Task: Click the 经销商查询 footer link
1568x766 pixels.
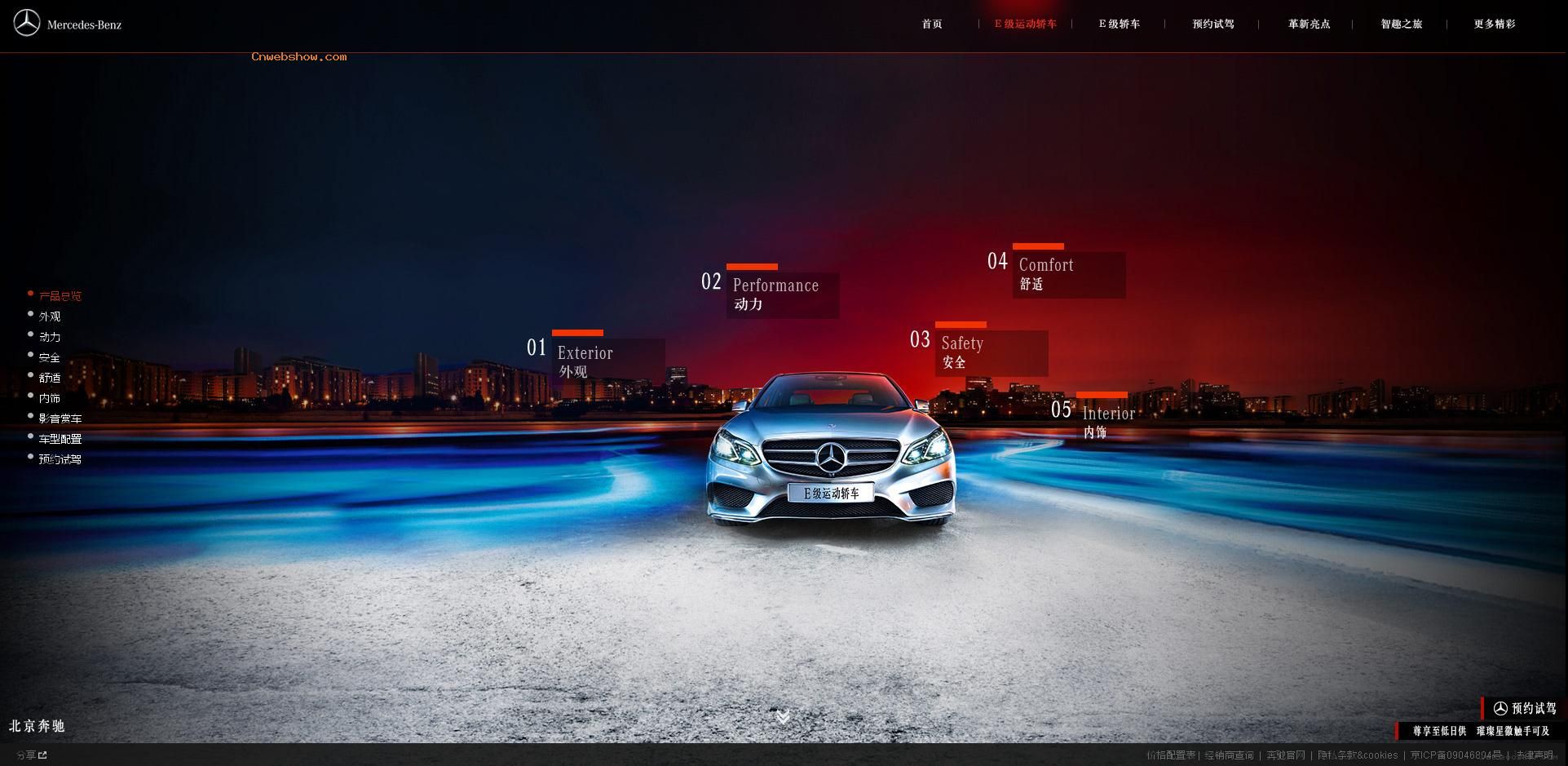Action: (1229, 755)
